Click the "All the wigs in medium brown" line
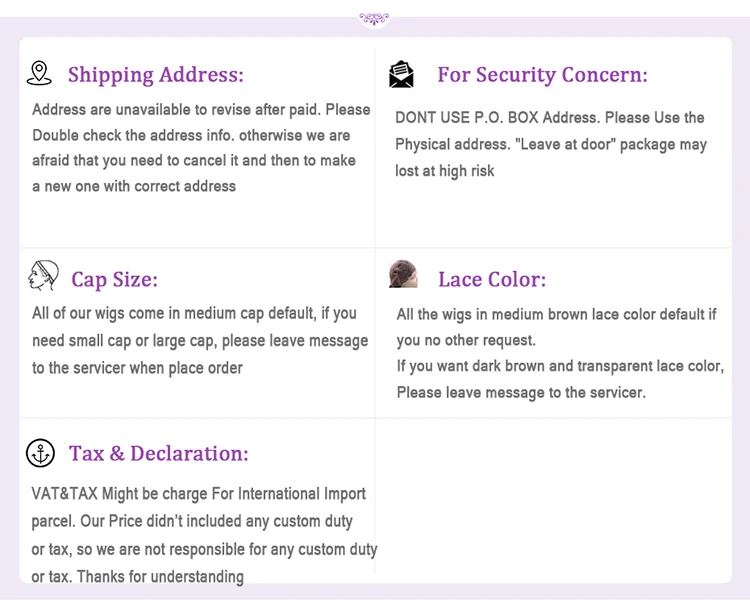750x615 pixels. [x=556, y=315]
